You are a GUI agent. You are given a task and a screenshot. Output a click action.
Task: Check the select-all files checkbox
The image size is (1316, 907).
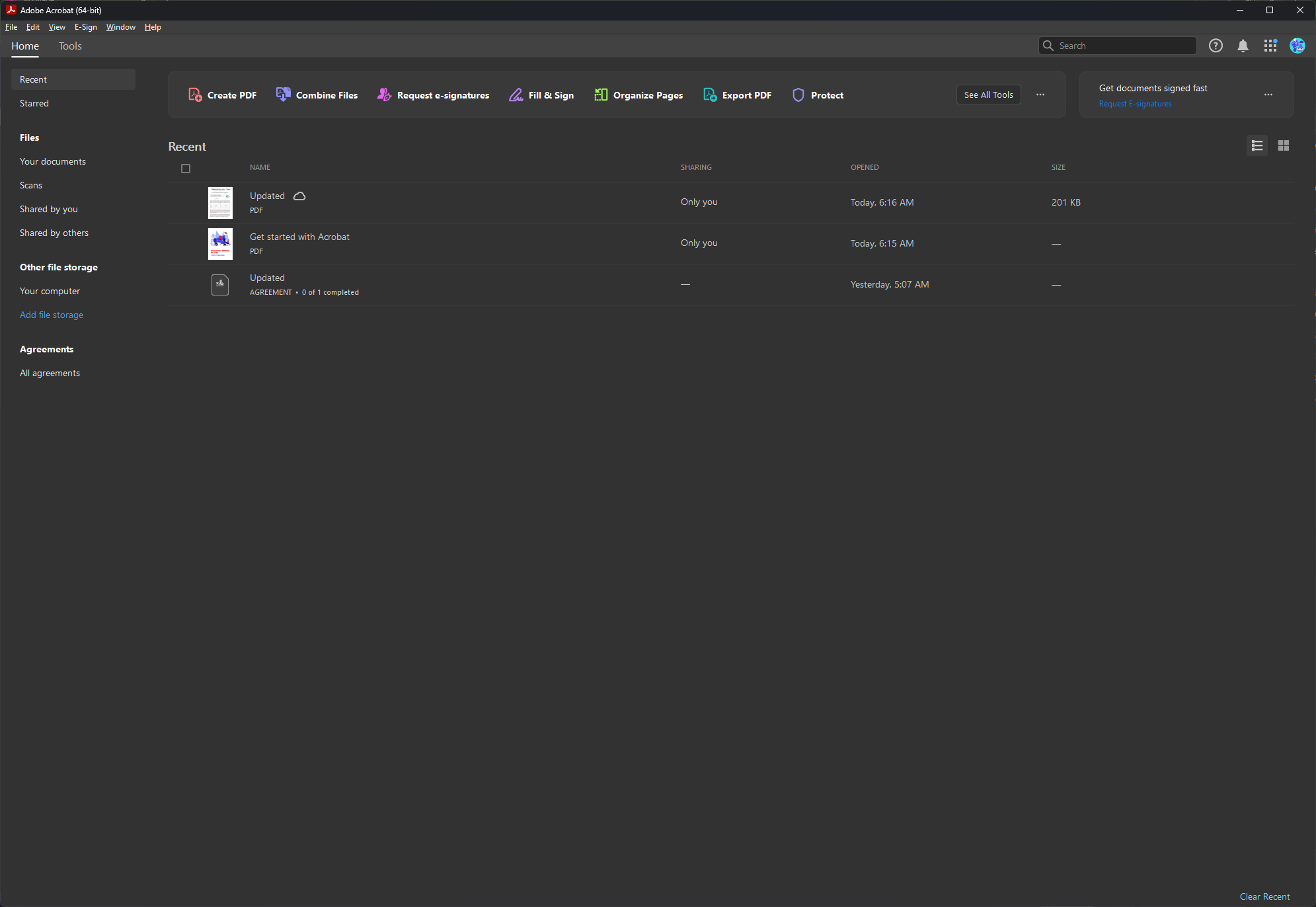[186, 169]
